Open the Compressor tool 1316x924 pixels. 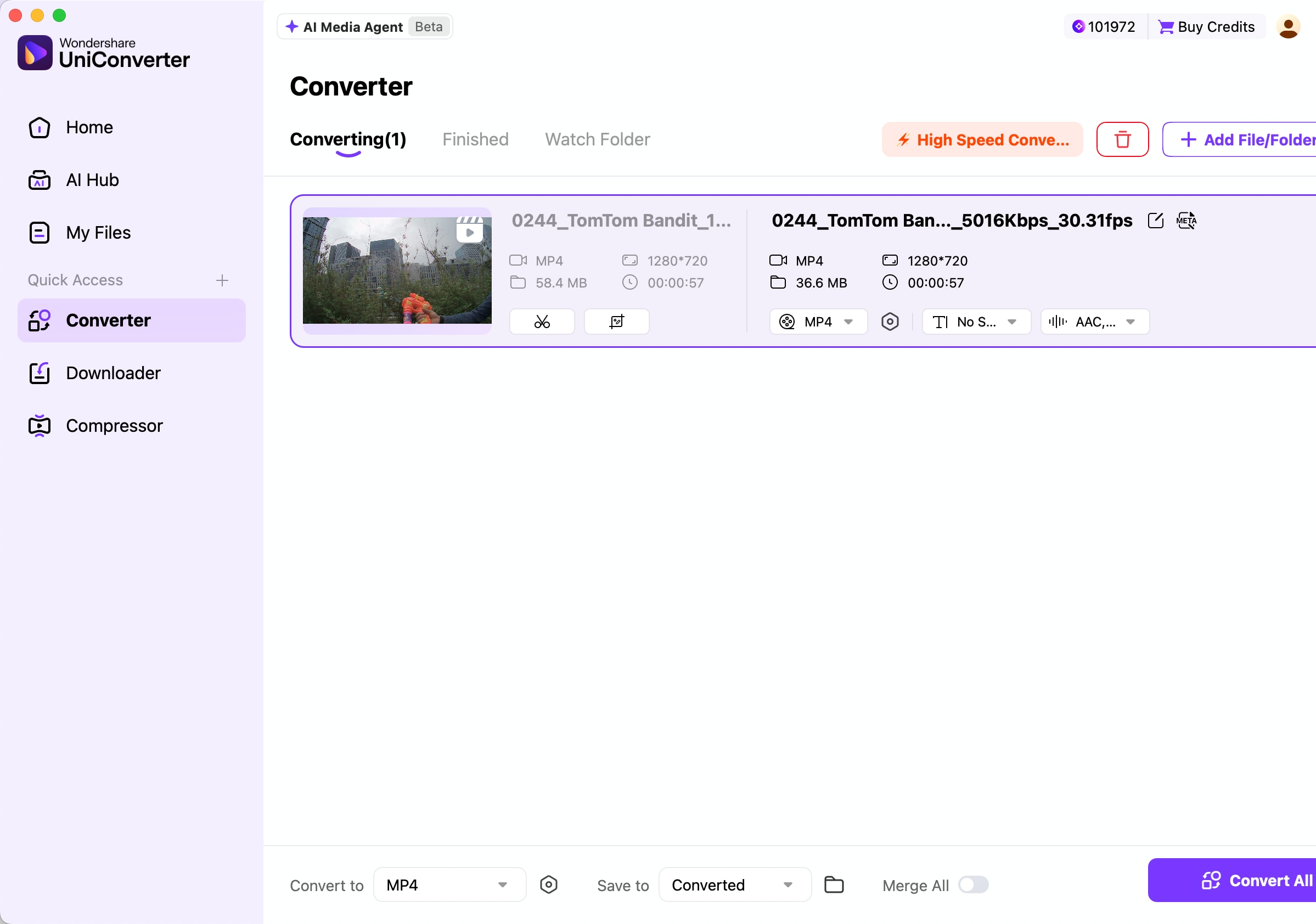click(x=132, y=426)
